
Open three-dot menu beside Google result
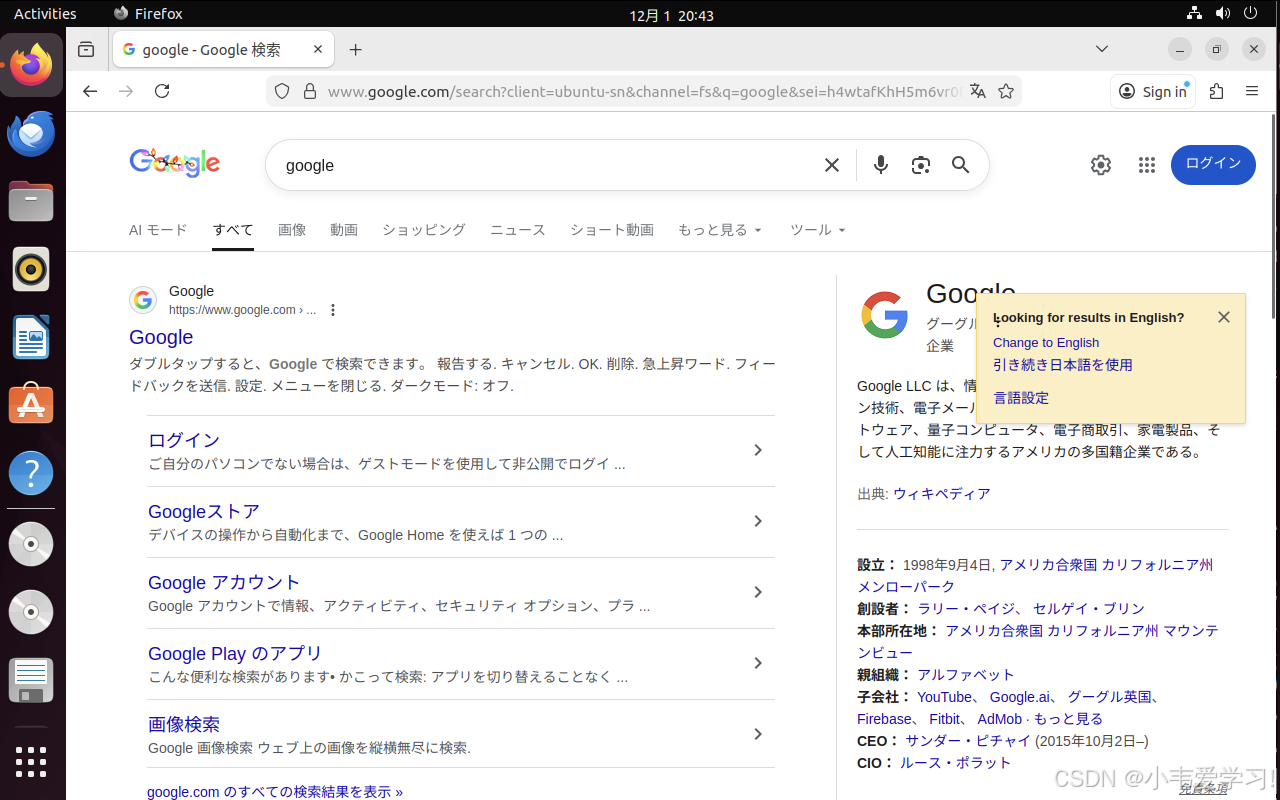tap(333, 310)
